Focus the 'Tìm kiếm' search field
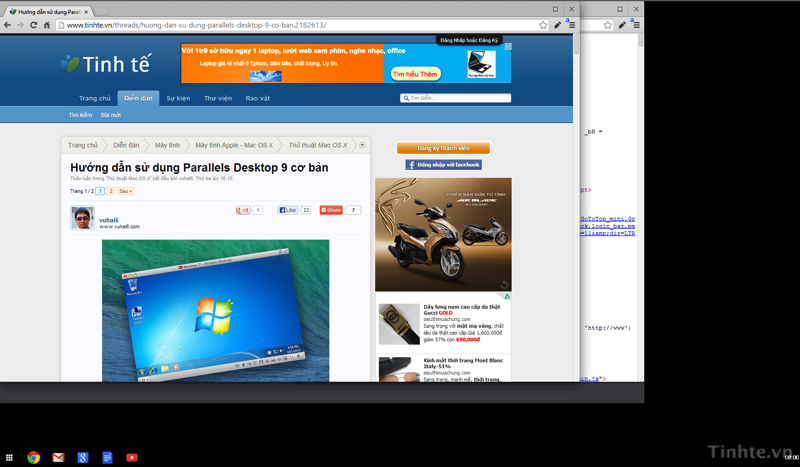800x467 pixels. tap(460, 98)
